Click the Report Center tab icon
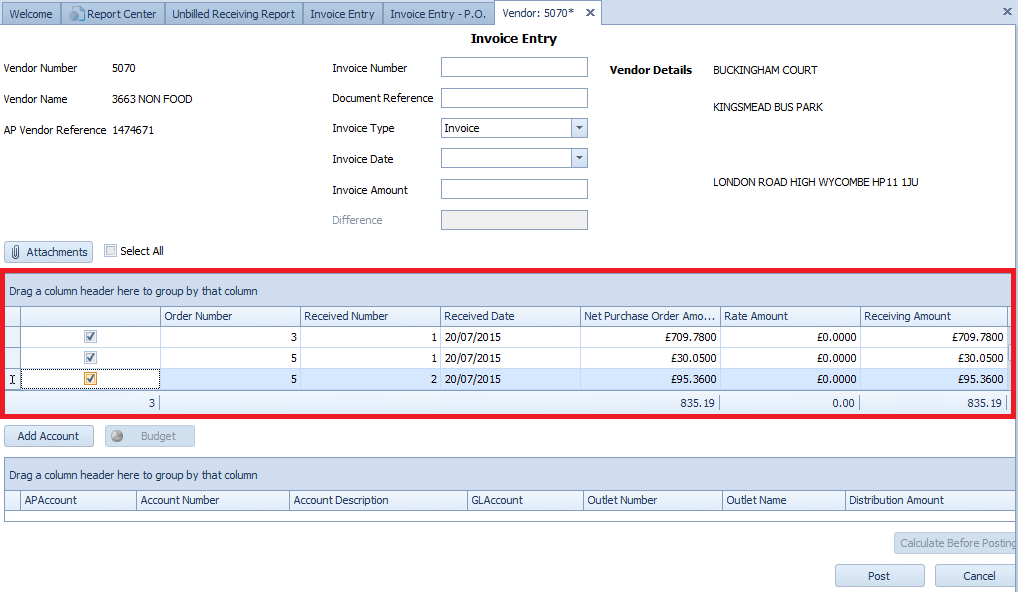Image resolution: width=1018 pixels, height=592 pixels. pos(76,14)
